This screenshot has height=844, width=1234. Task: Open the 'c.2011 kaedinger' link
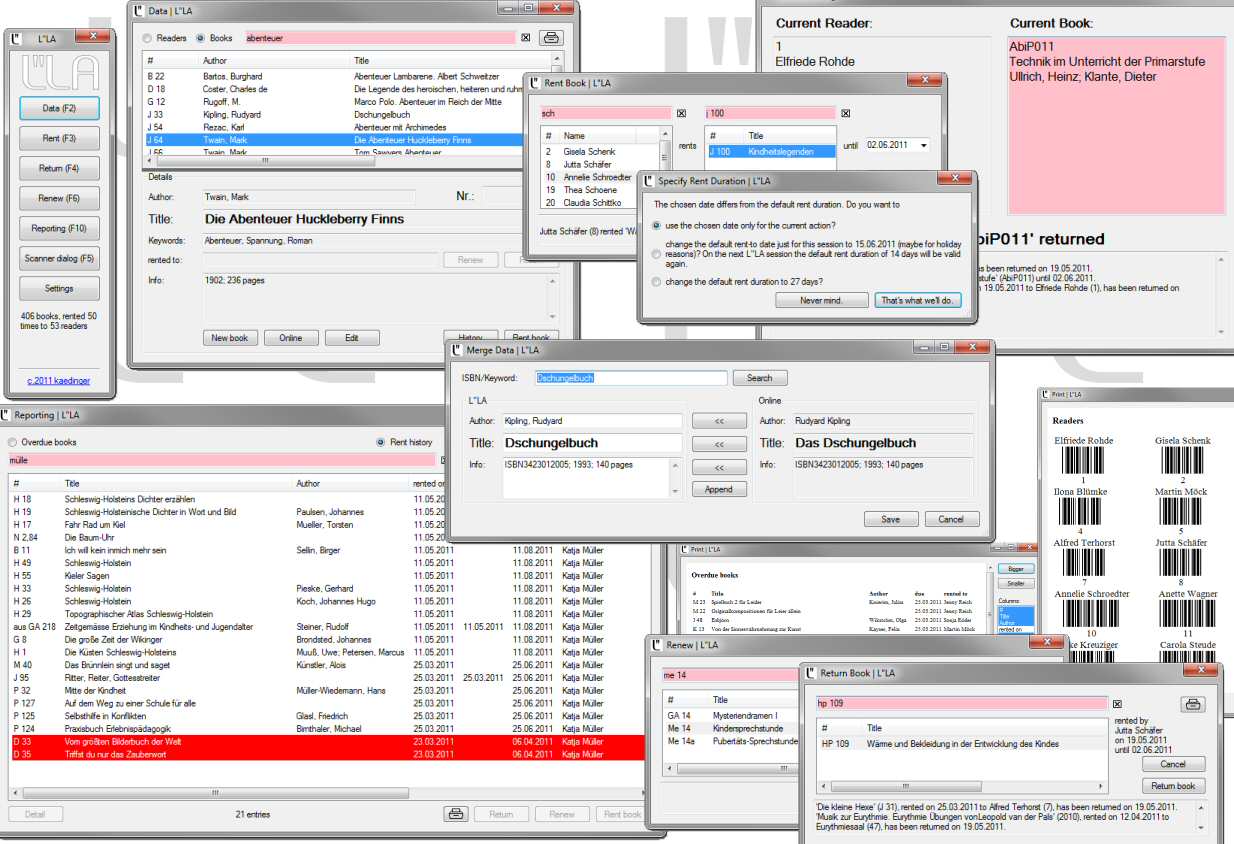coord(59,379)
